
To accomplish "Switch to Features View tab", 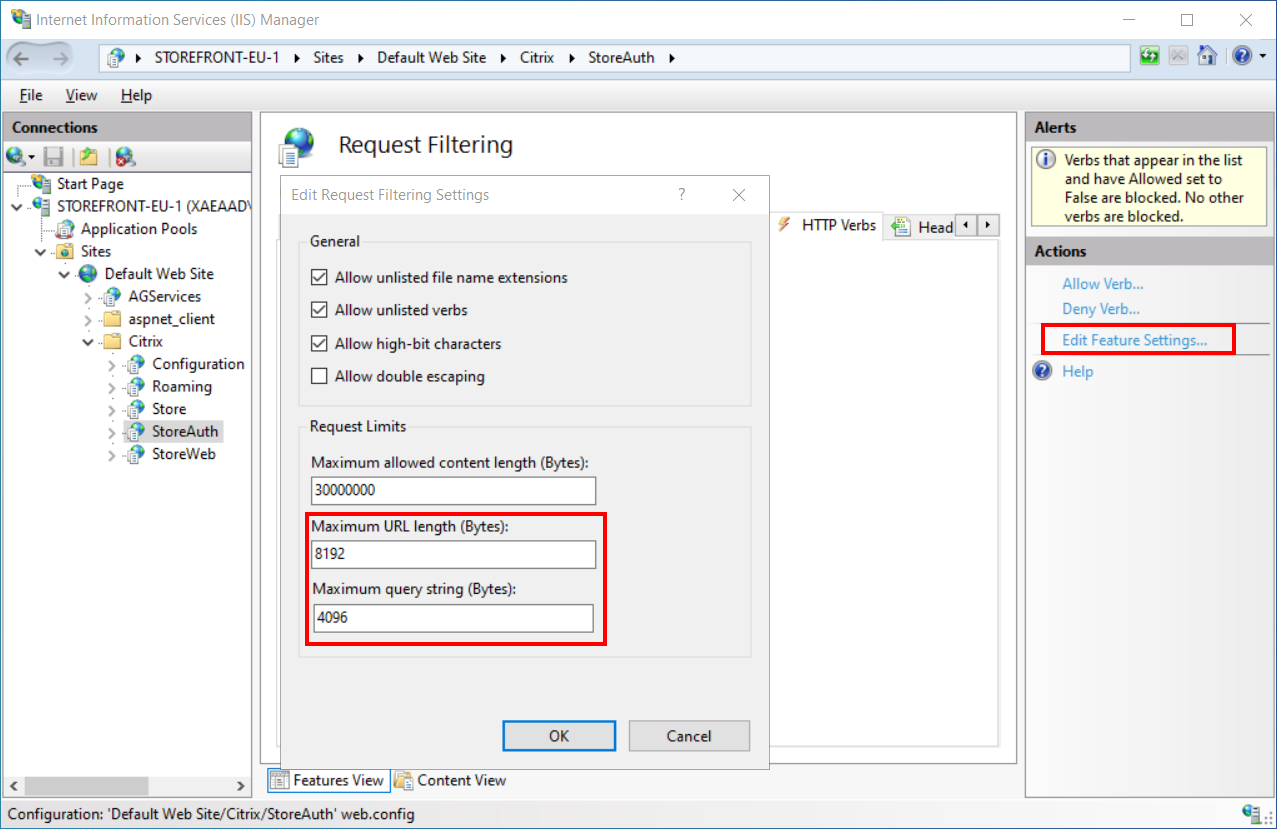I will pos(327,780).
